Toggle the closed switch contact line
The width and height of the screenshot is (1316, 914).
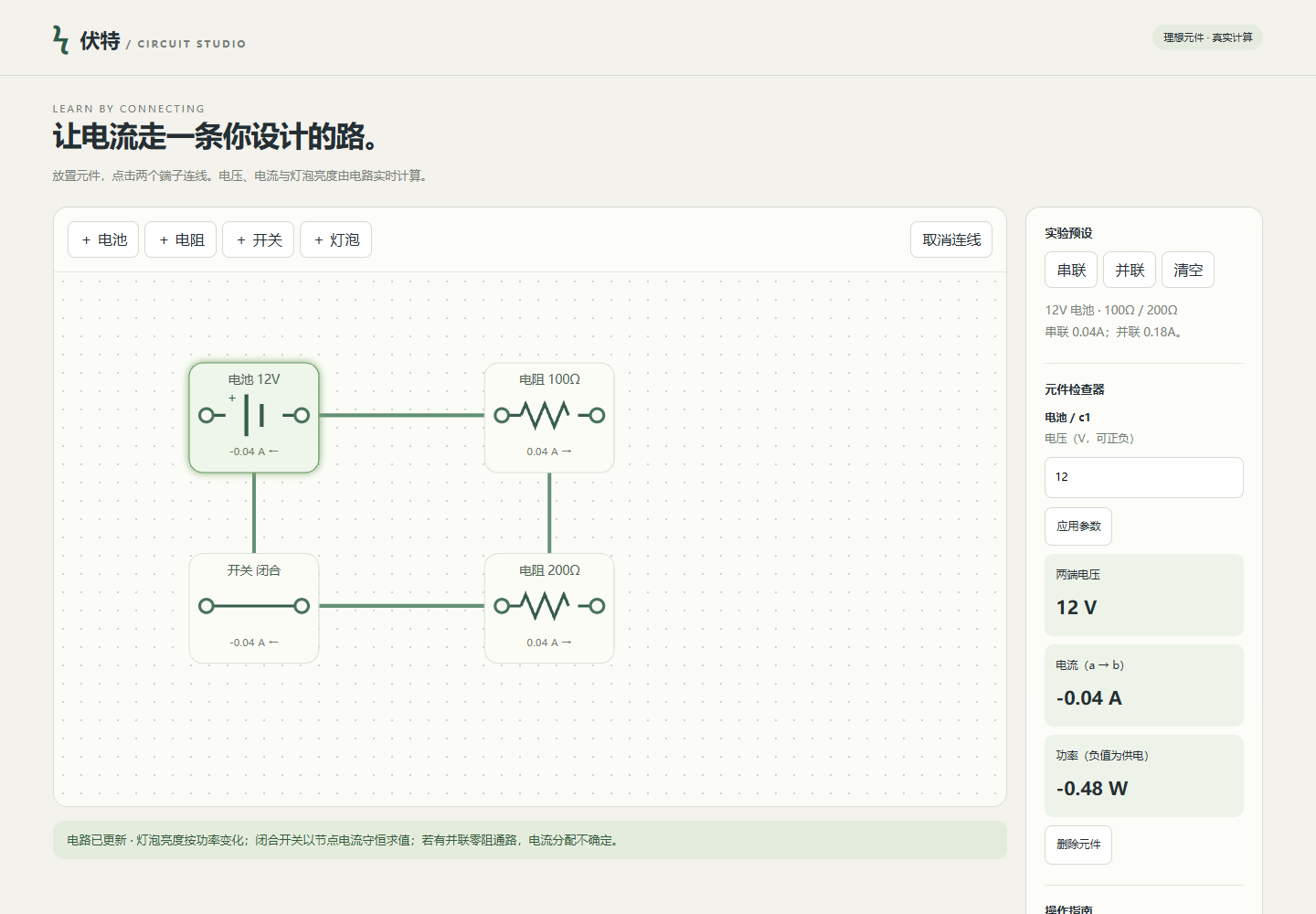tap(254, 606)
